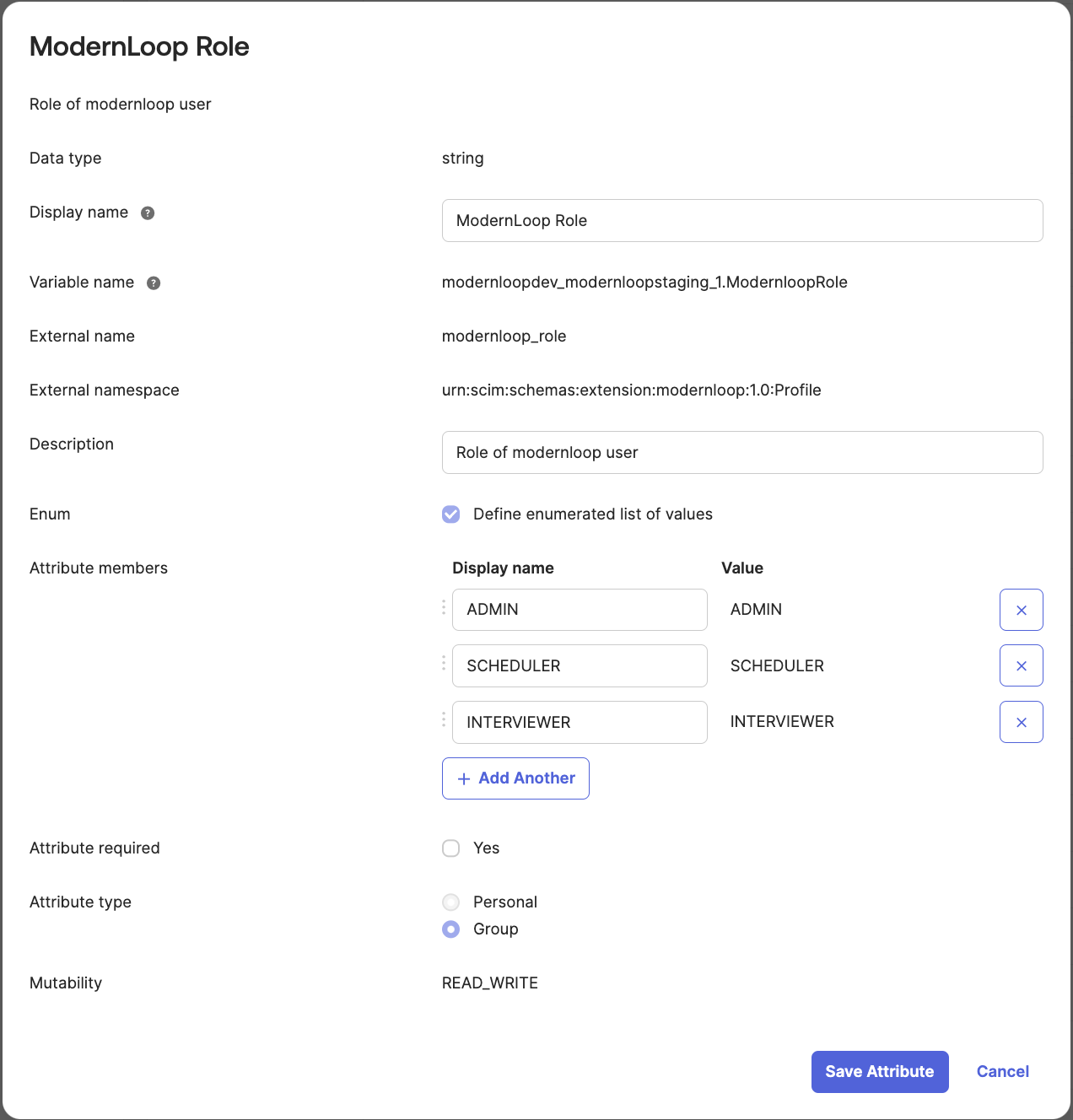Image resolution: width=1073 pixels, height=1120 pixels.
Task: Click the ModernLoop Role heading
Action: 139,46
